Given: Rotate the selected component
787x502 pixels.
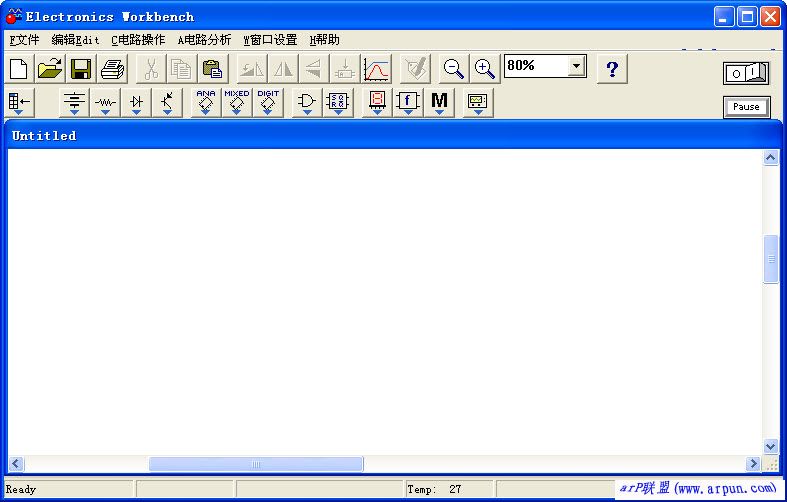Looking at the screenshot, I should (x=252, y=68).
